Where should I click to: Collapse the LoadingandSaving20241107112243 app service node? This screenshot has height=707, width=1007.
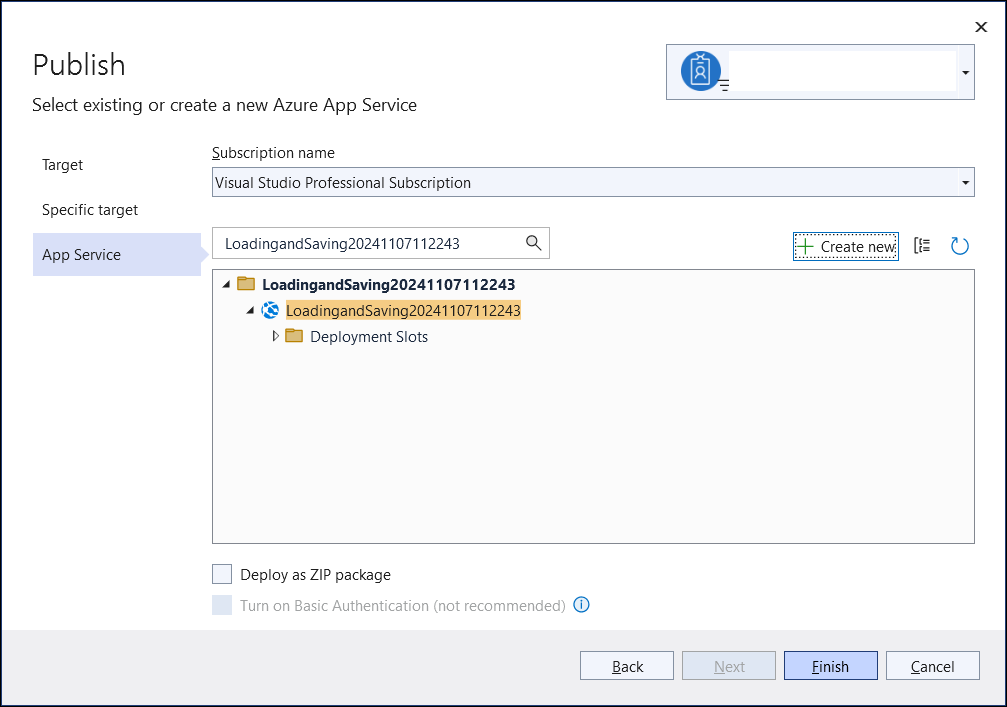(250, 310)
